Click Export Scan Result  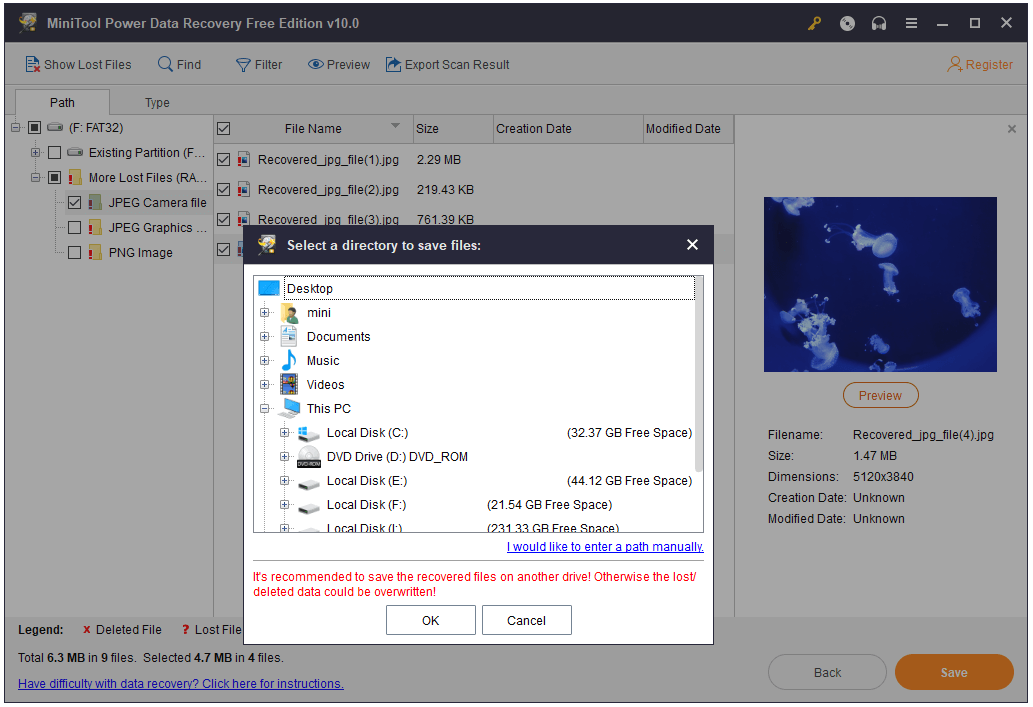click(x=447, y=65)
